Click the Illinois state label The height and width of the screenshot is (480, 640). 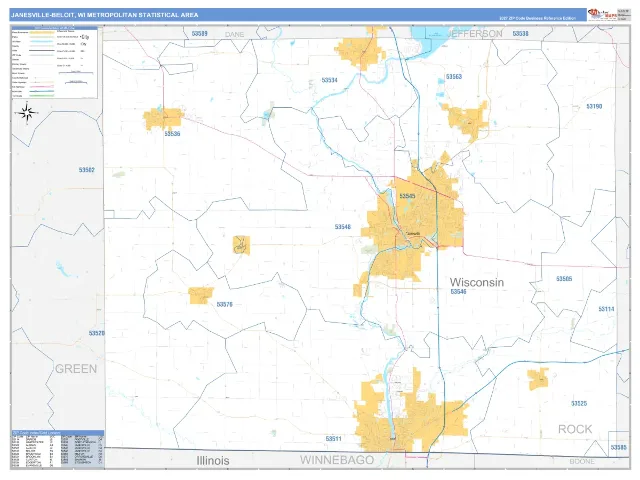point(213,461)
